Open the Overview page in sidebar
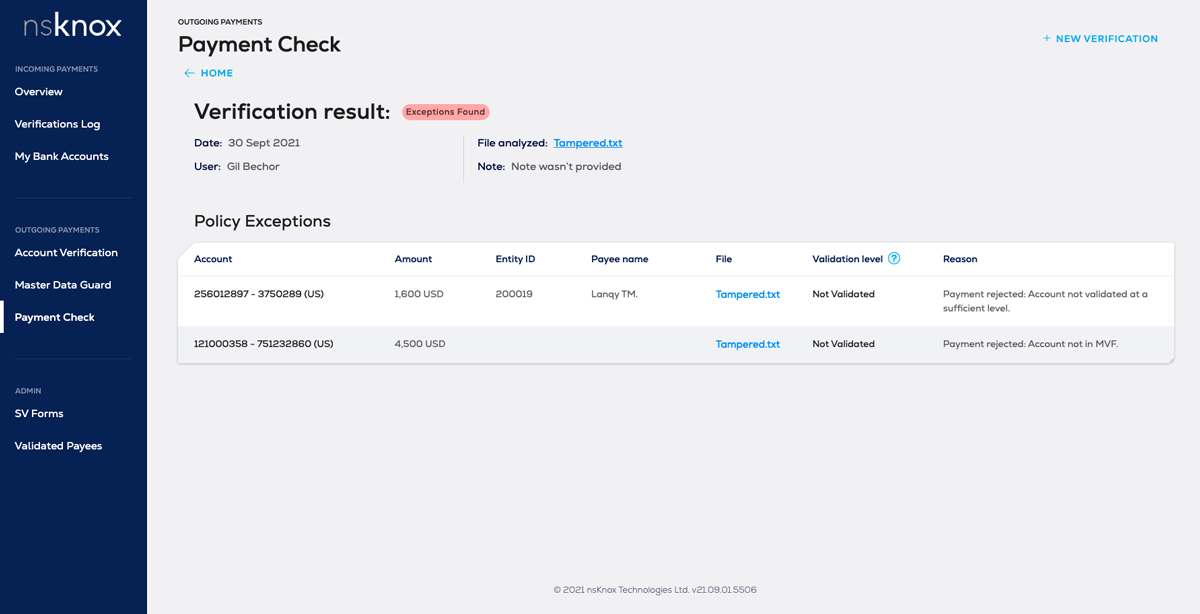 (39, 92)
